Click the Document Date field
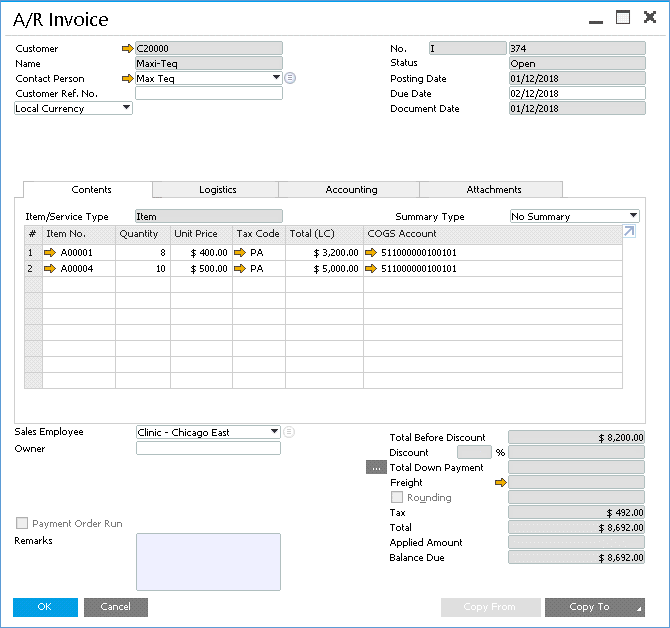 pyautogui.click(x=577, y=108)
